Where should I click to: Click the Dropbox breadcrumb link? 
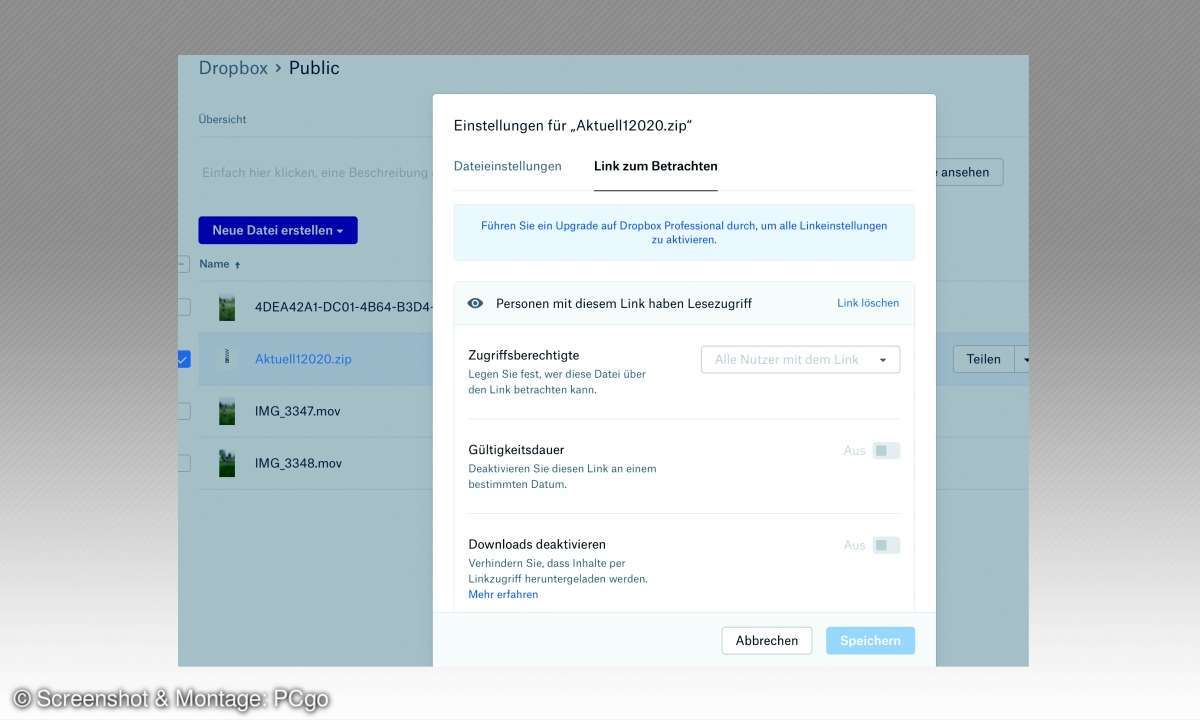pyautogui.click(x=233, y=68)
